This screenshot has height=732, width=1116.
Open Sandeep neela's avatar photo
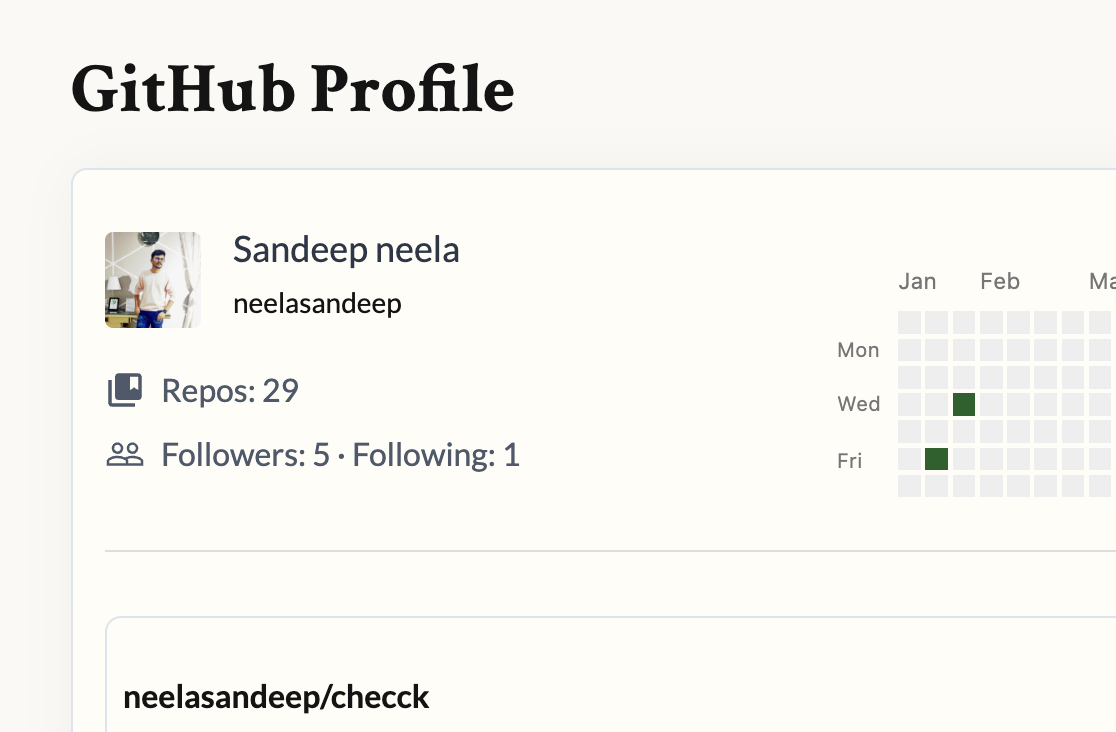[153, 280]
